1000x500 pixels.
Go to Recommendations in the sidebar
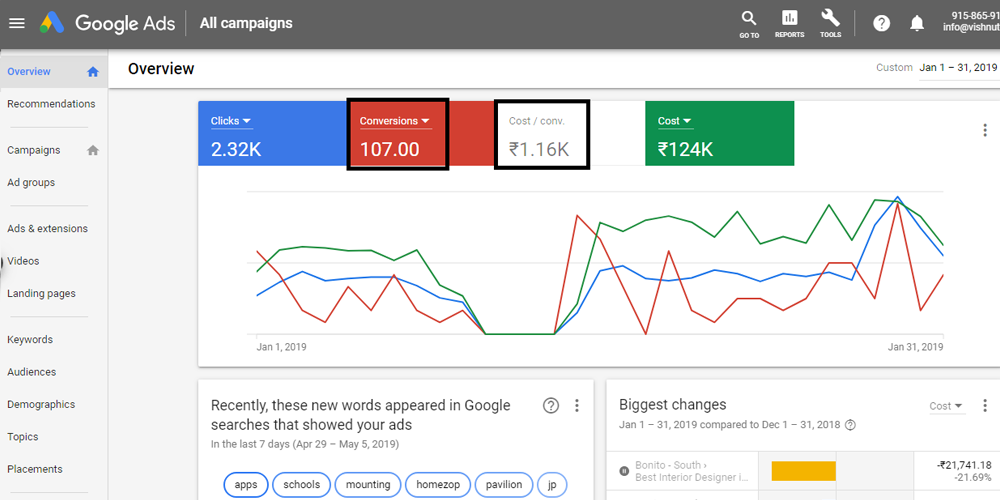pos(51,104)
